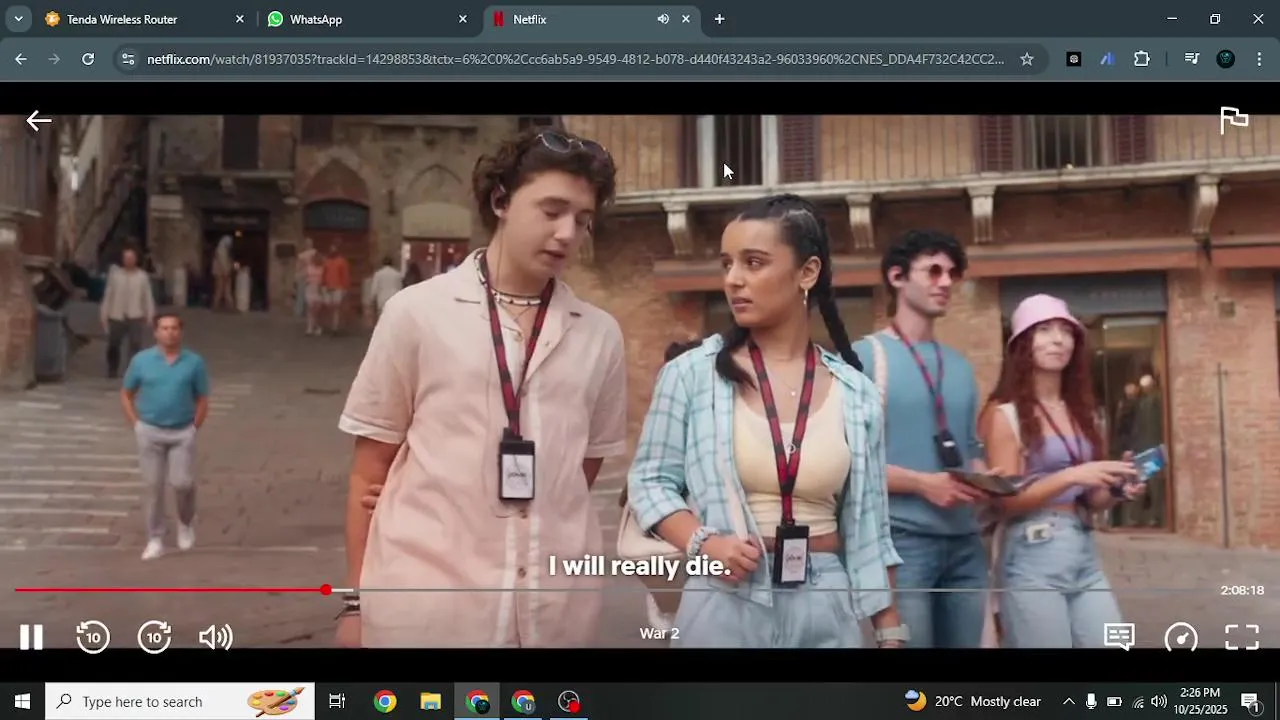Viewport: 1280px width, 720px height.
Task: Rewind the video 10 seconds
Action: pos(93,637)
